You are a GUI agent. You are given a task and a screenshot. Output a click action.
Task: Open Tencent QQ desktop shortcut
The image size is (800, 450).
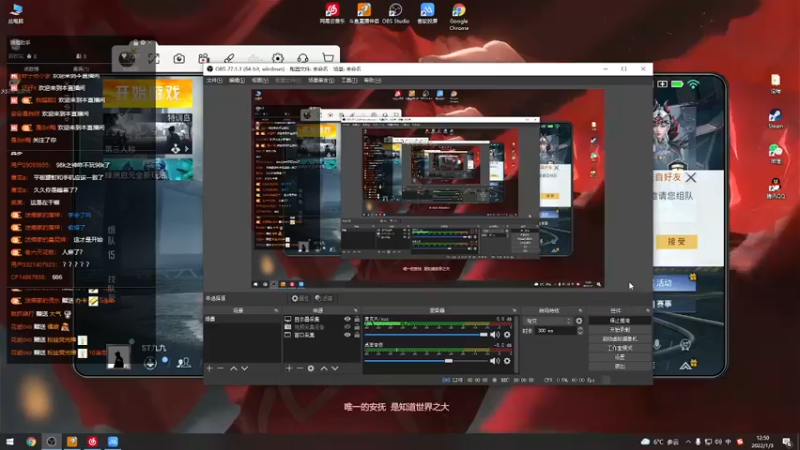[x=776, y=188]
